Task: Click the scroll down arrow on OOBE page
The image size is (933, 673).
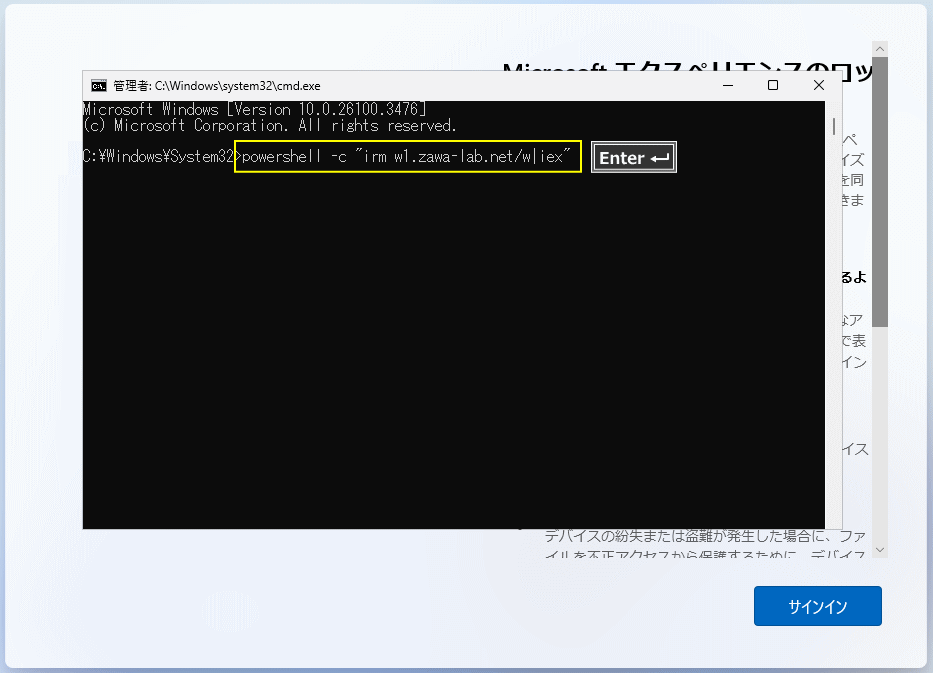Action: coord(880,550)
